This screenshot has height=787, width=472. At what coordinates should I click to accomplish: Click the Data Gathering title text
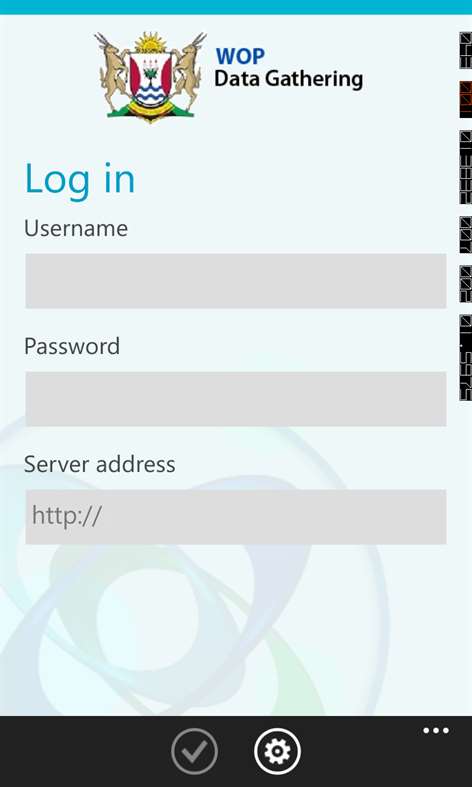(x=288, y=80)
